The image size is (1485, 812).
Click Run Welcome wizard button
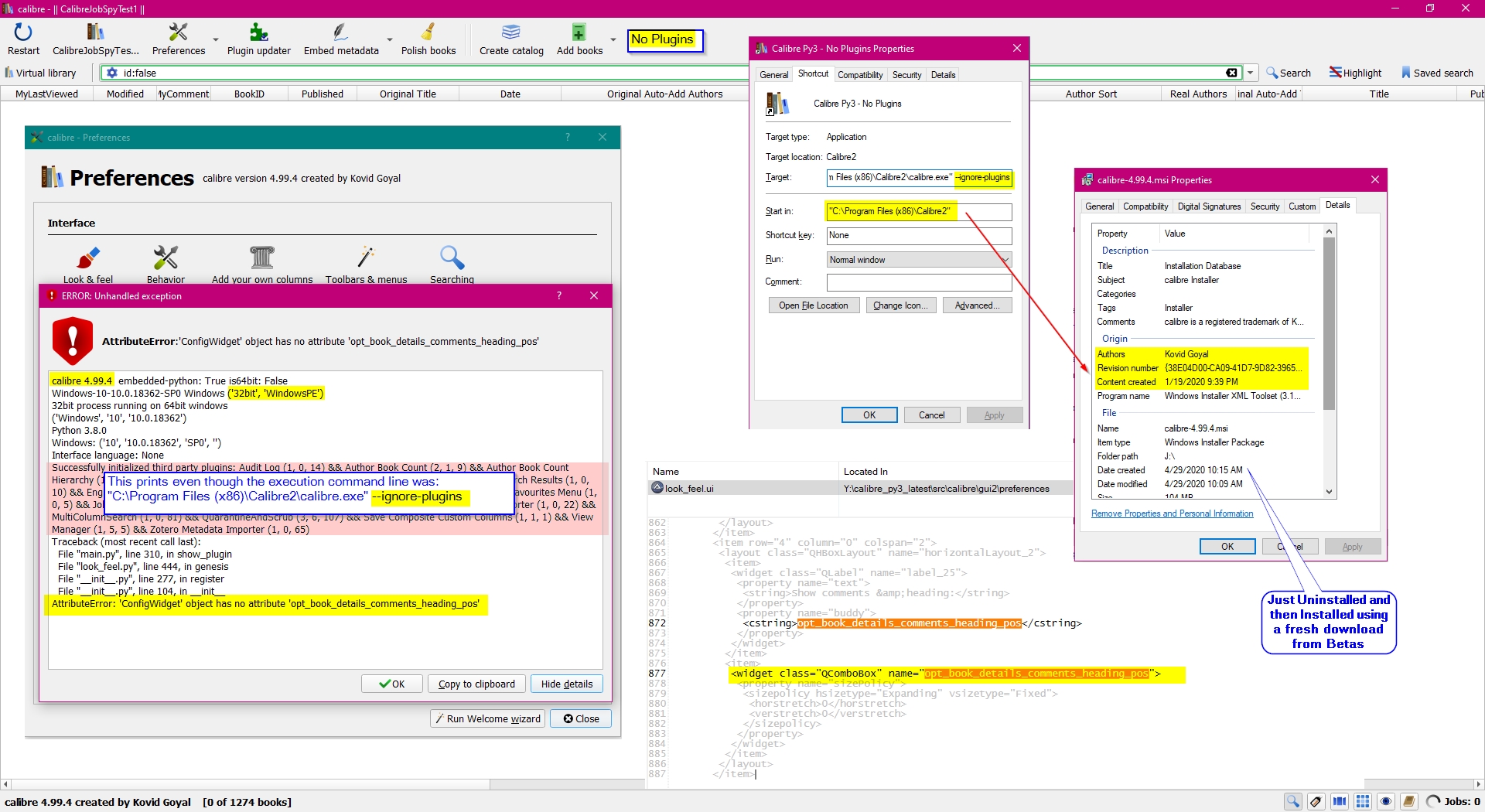pos(487,718)
